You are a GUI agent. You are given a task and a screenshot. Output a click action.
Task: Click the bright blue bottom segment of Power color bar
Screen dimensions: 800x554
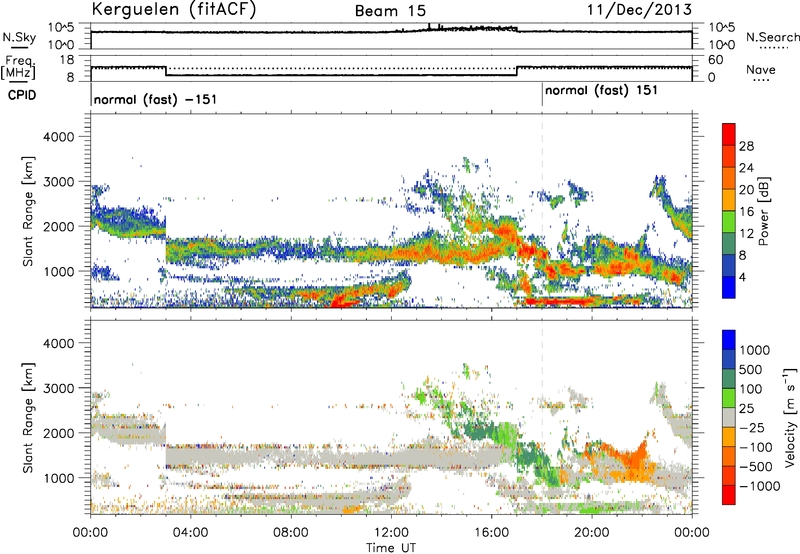[729, 288]
